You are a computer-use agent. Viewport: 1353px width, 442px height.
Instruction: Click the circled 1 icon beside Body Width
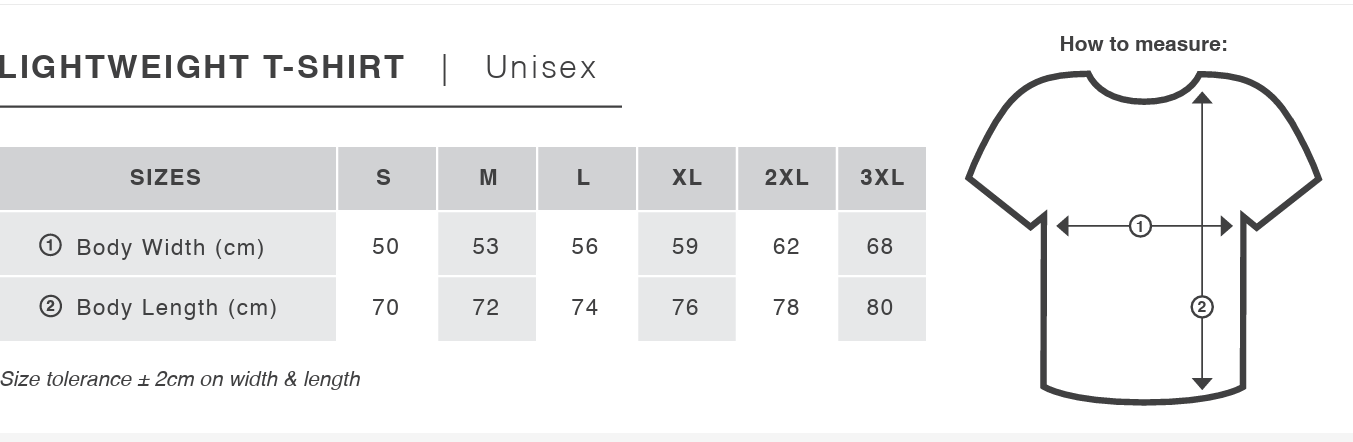50,245
